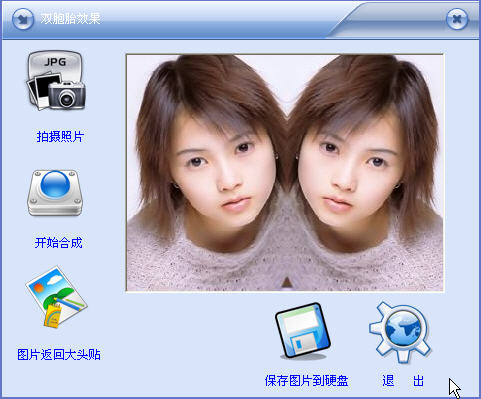Click the round arrow icon in title bar

click(23, 19)
